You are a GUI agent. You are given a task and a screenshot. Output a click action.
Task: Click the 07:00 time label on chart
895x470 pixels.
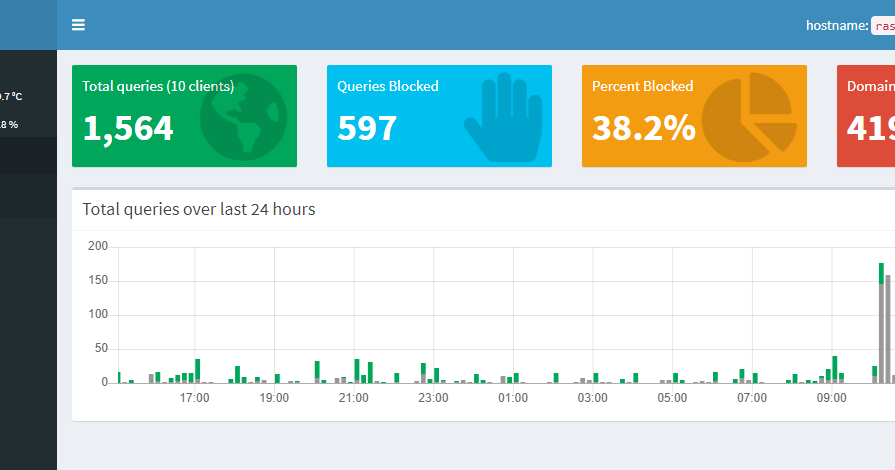(x=752, y=398)
